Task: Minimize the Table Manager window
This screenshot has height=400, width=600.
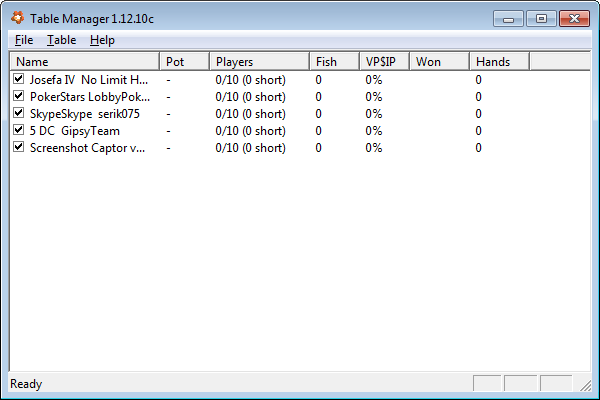Action: [x=508, y=19]
